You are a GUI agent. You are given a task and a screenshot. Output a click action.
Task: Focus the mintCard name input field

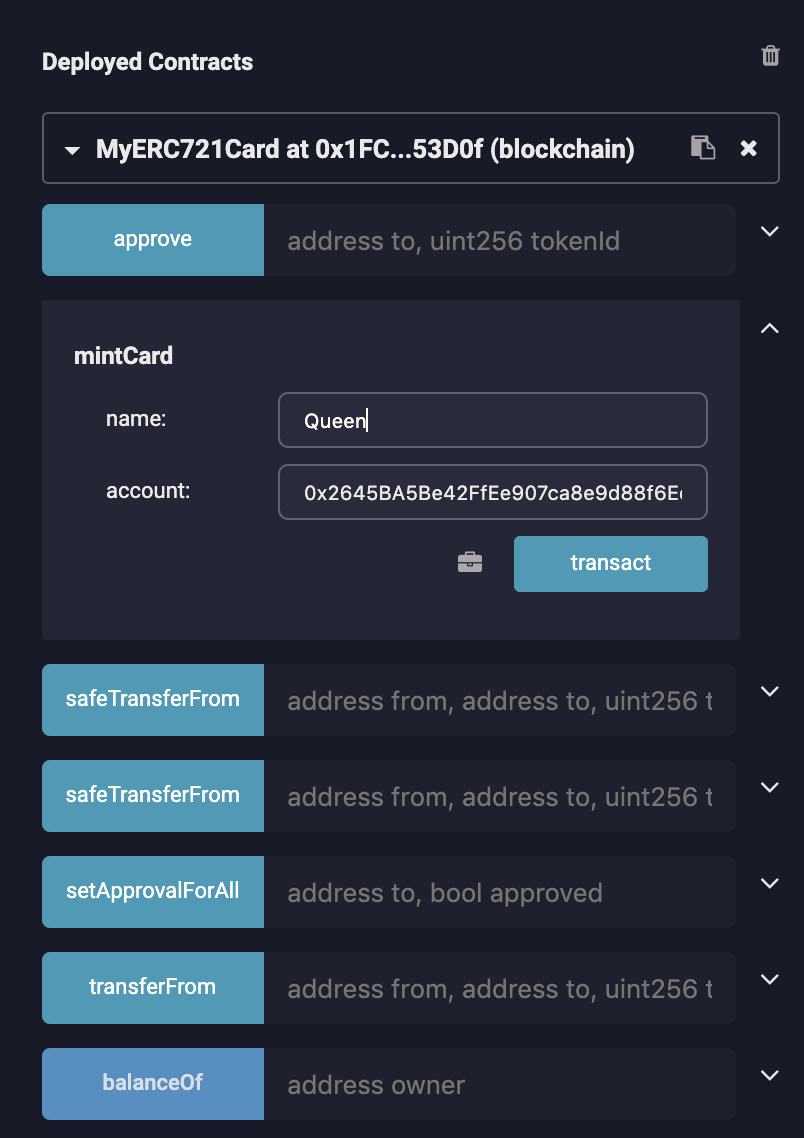click(x=492, y=420)
